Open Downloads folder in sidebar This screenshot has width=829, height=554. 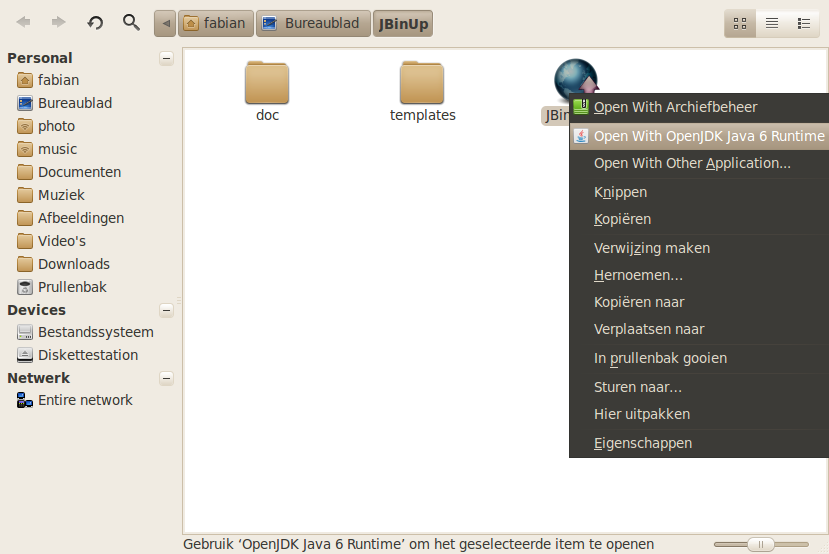pos(63,264)
